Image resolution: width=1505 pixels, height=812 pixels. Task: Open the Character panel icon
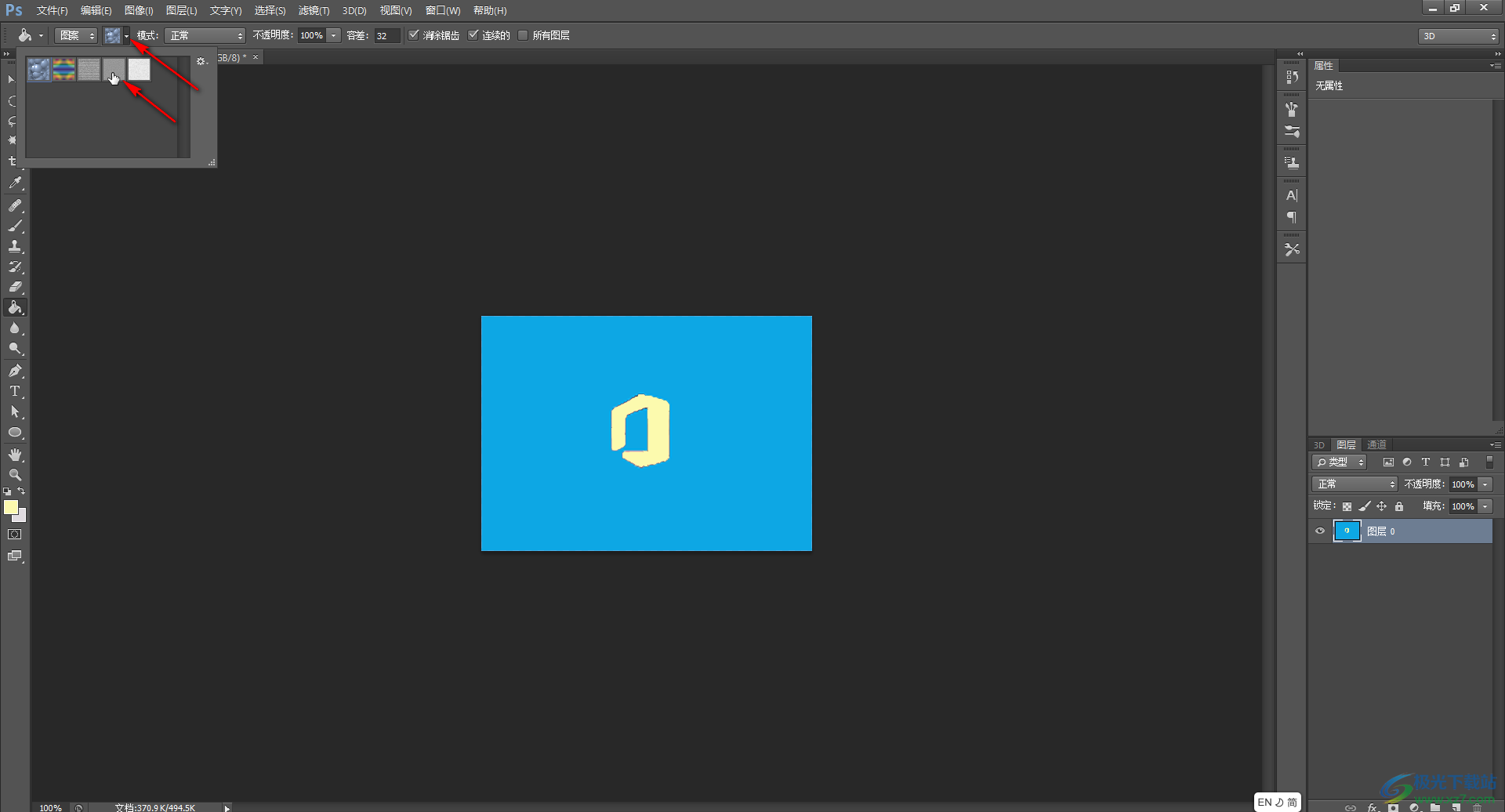pos(1292,195)
